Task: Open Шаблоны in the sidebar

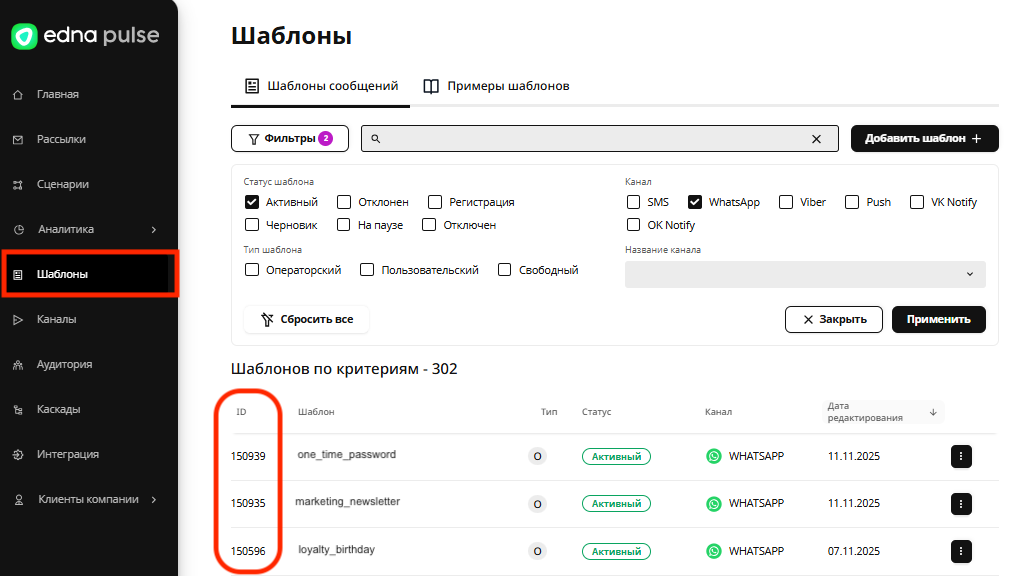Action: coord(90,274)
